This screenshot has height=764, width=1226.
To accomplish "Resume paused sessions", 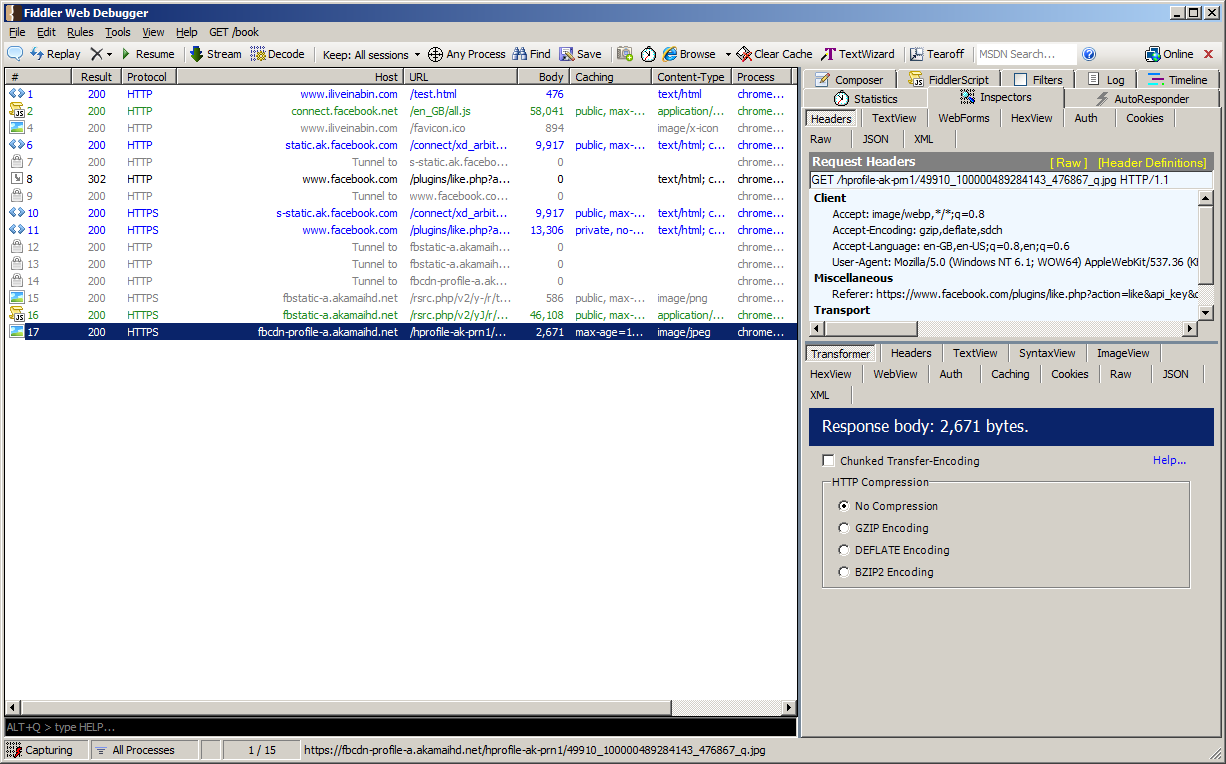I will coord(147,54).
